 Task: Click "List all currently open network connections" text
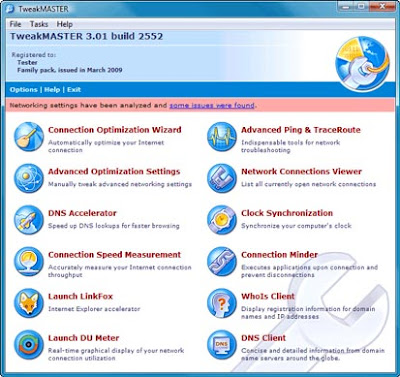pos(309,184)
